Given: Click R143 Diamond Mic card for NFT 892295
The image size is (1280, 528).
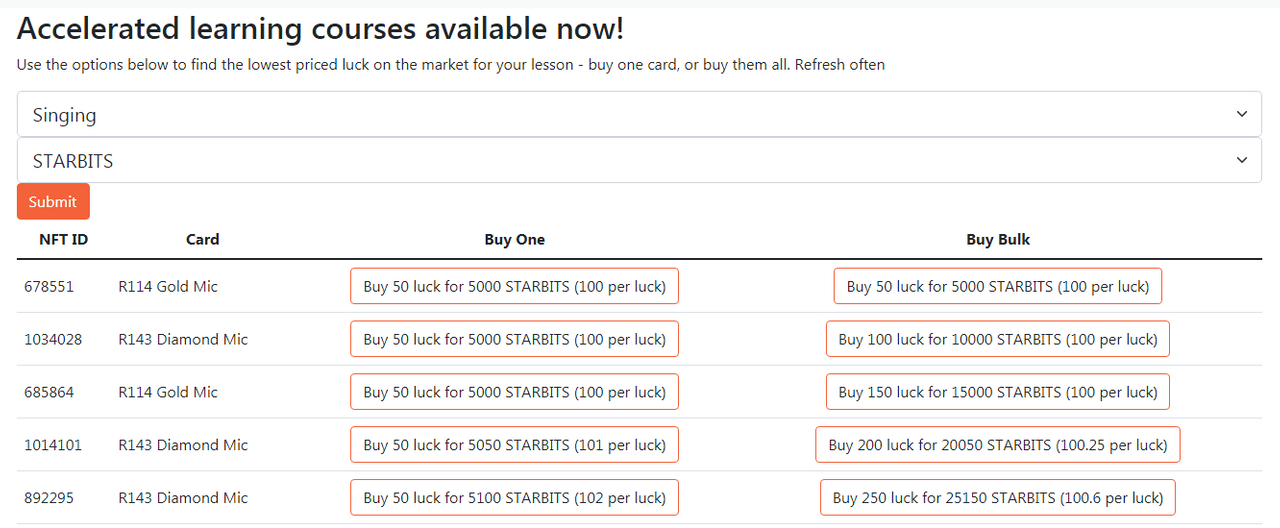Looking at the screenshot, I should point(183,497).
